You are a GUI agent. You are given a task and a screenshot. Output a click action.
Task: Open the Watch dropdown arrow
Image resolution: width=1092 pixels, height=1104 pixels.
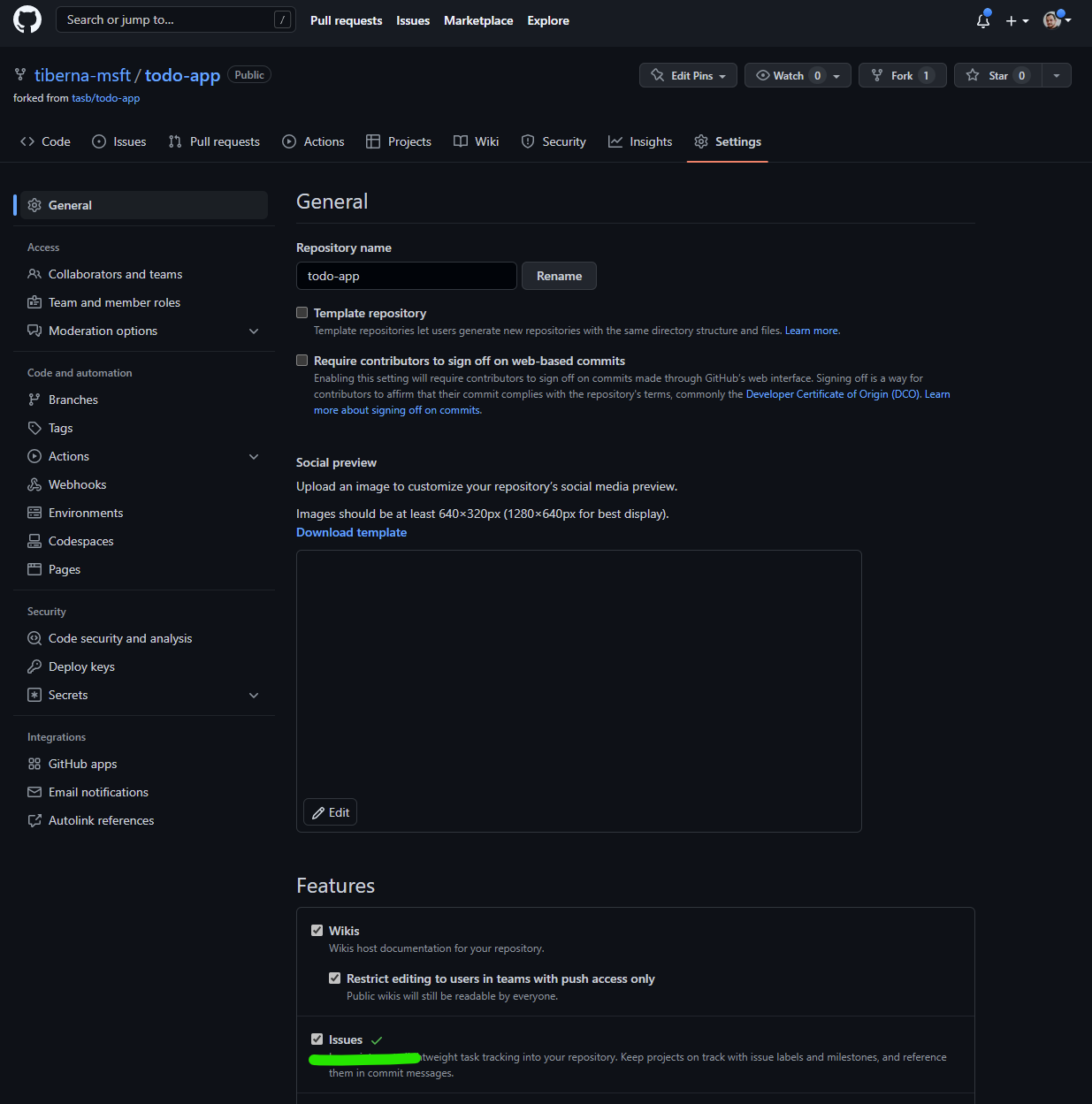(836, 75)
